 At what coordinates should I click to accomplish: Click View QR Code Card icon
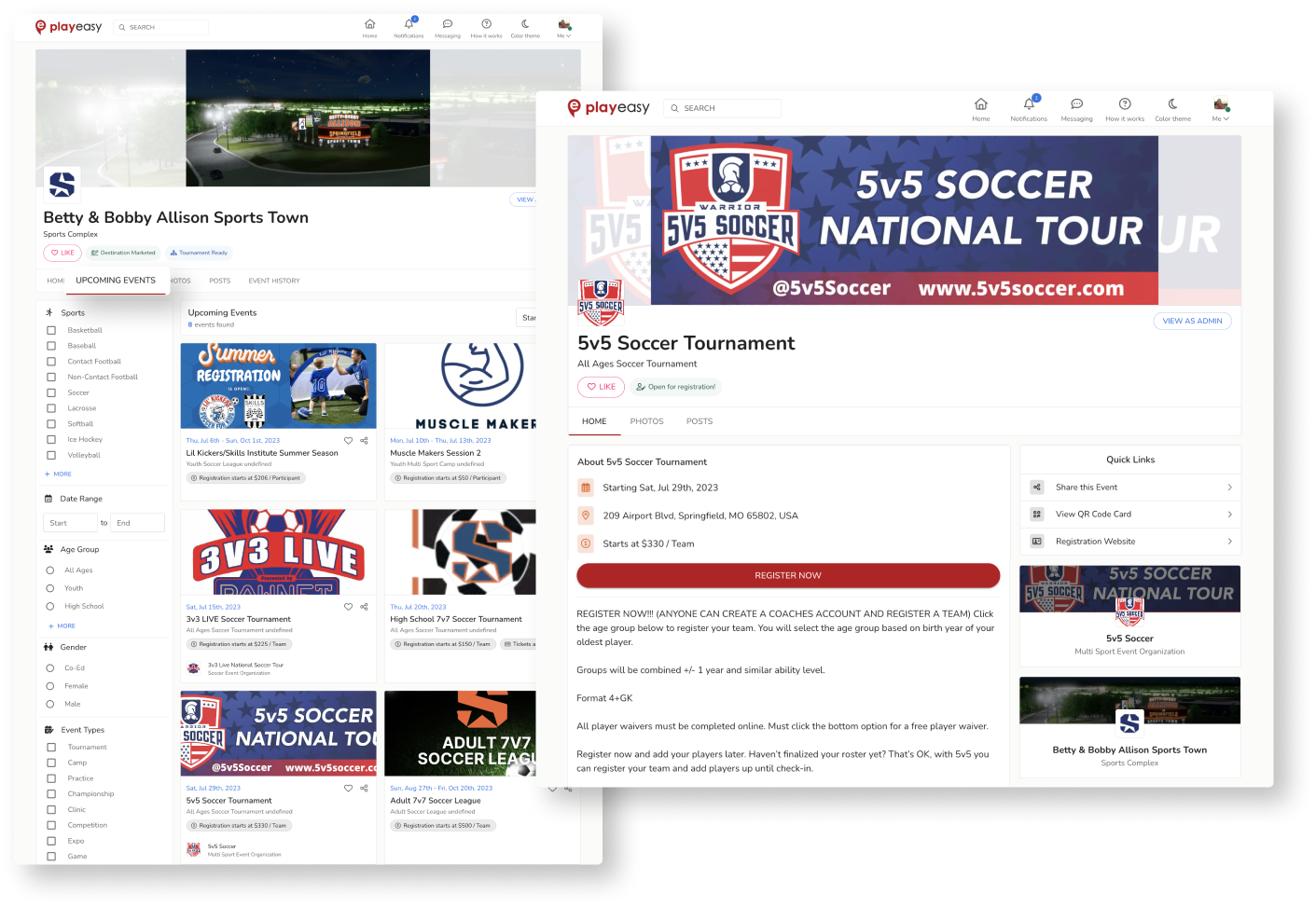(x=1037, y=514)
